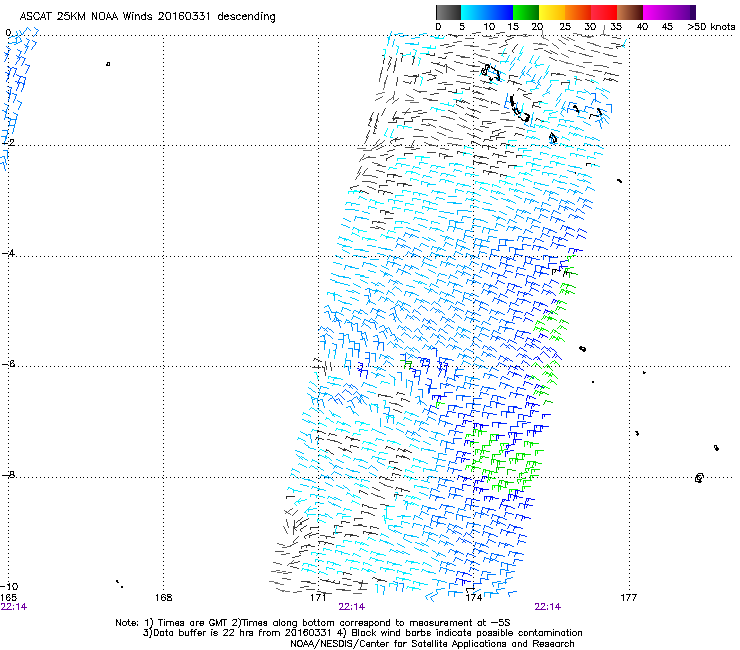This screenshot has height=650, width=740.
Task: Click the '174' longitude axis label
Action: click(473, 598)
